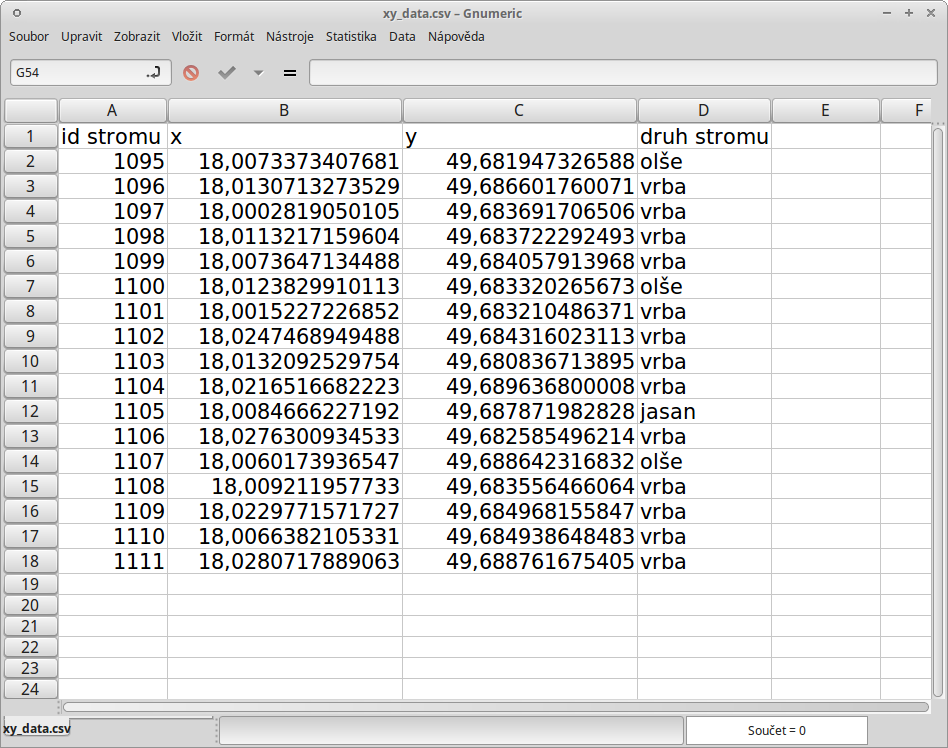Image resolution: width=948 pixels, height=748 pixels.
Task: Select cell 18,0247468949488
Action: pos(285,336)
